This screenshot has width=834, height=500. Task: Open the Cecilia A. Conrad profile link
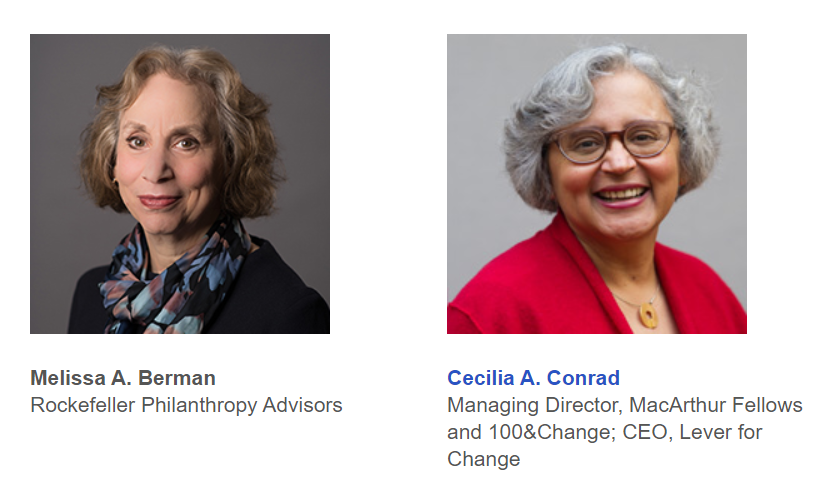(x=533, y=378)
